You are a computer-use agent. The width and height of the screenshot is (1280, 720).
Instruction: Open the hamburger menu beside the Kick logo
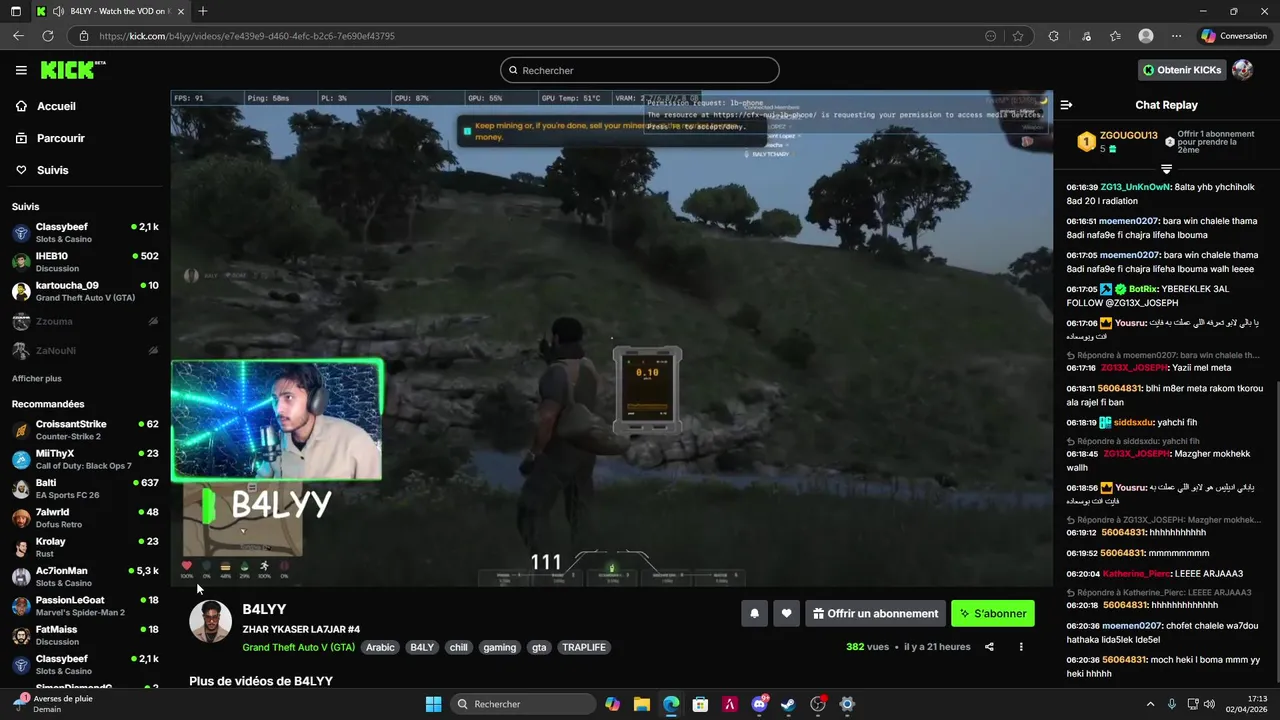click(x=21, y=70)
